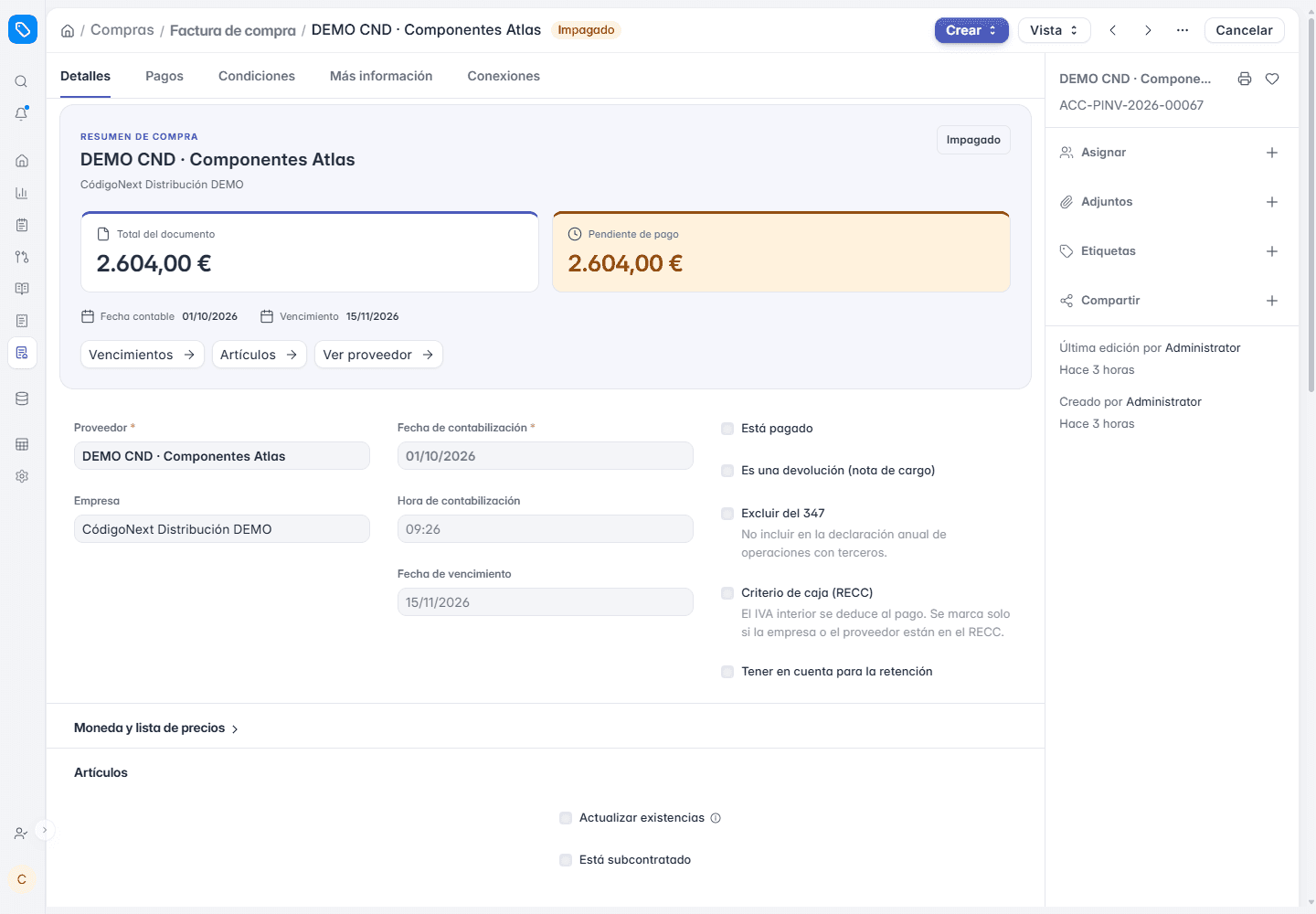Open the Vista dropdown

click(1055, 30)
